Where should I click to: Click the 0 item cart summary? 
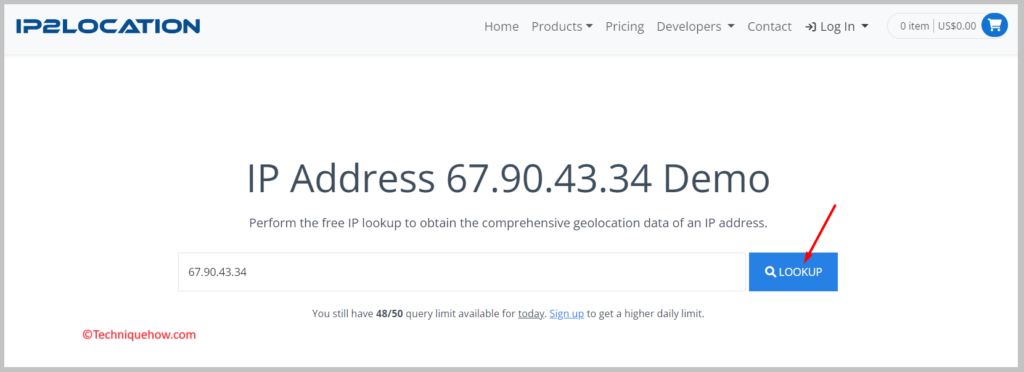pos(938,26)
